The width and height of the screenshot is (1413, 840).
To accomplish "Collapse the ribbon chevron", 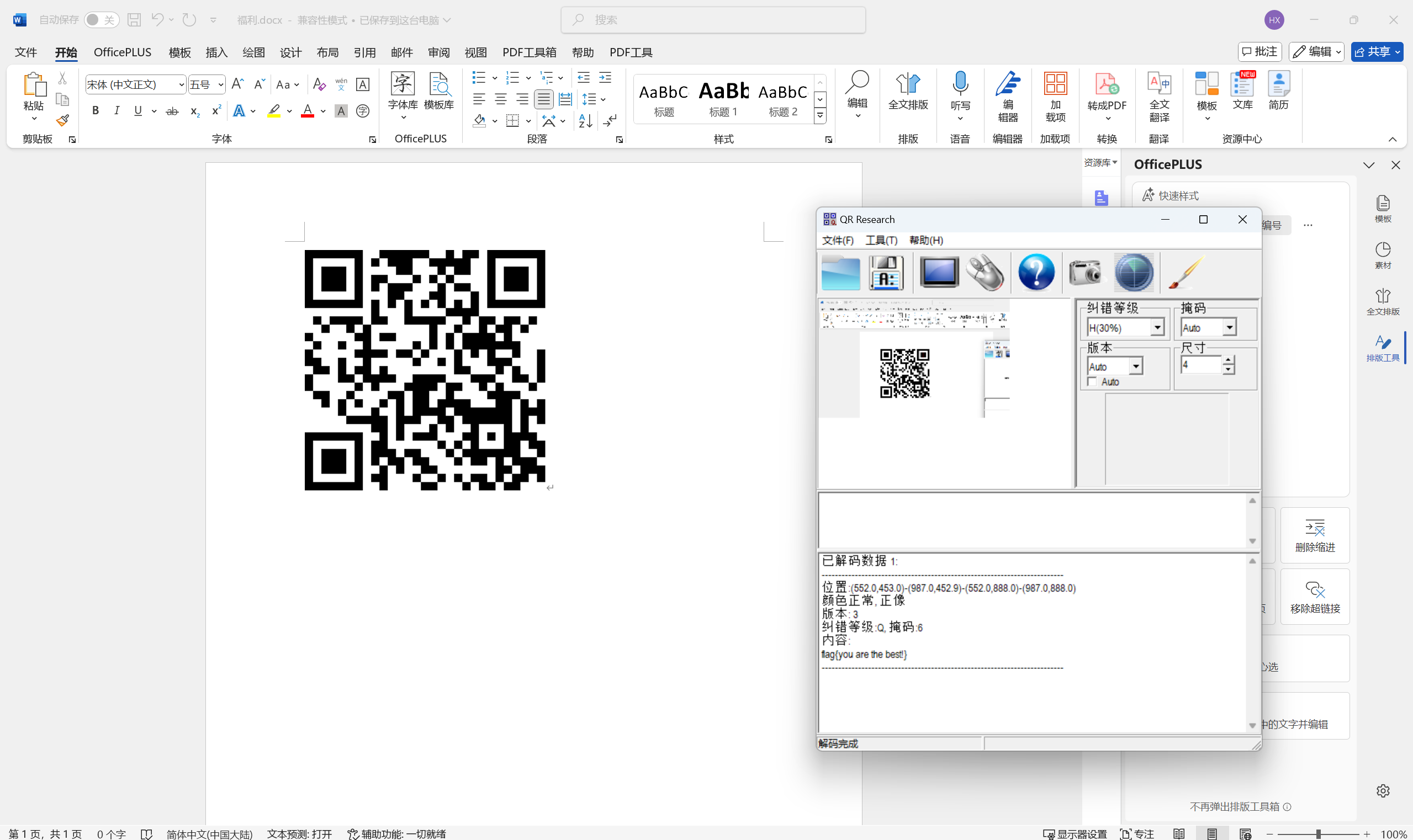I will point(1393,139).
